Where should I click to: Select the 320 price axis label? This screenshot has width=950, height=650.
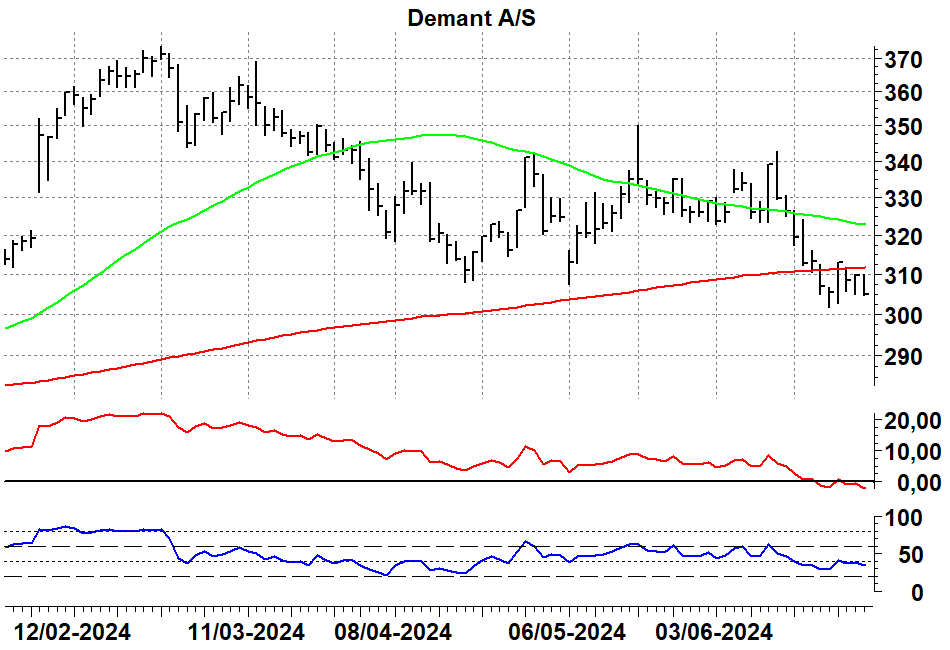[x=903, y=237]
